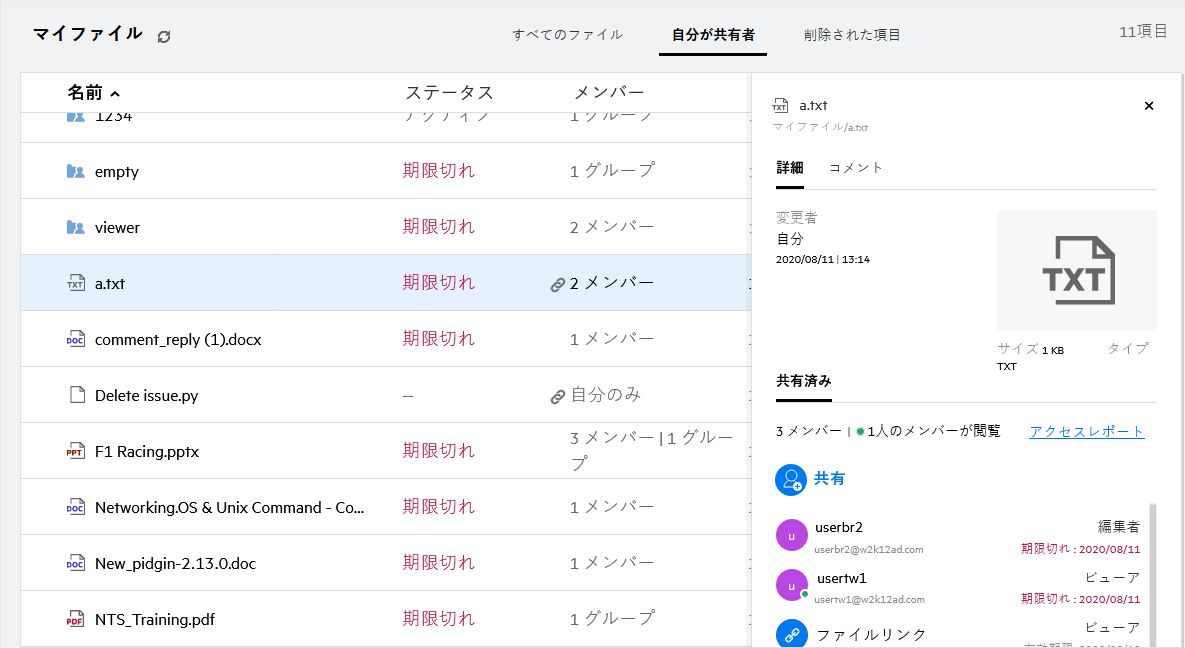
Task: Click the link icon on a.txt row
Action: coord(558,284)
